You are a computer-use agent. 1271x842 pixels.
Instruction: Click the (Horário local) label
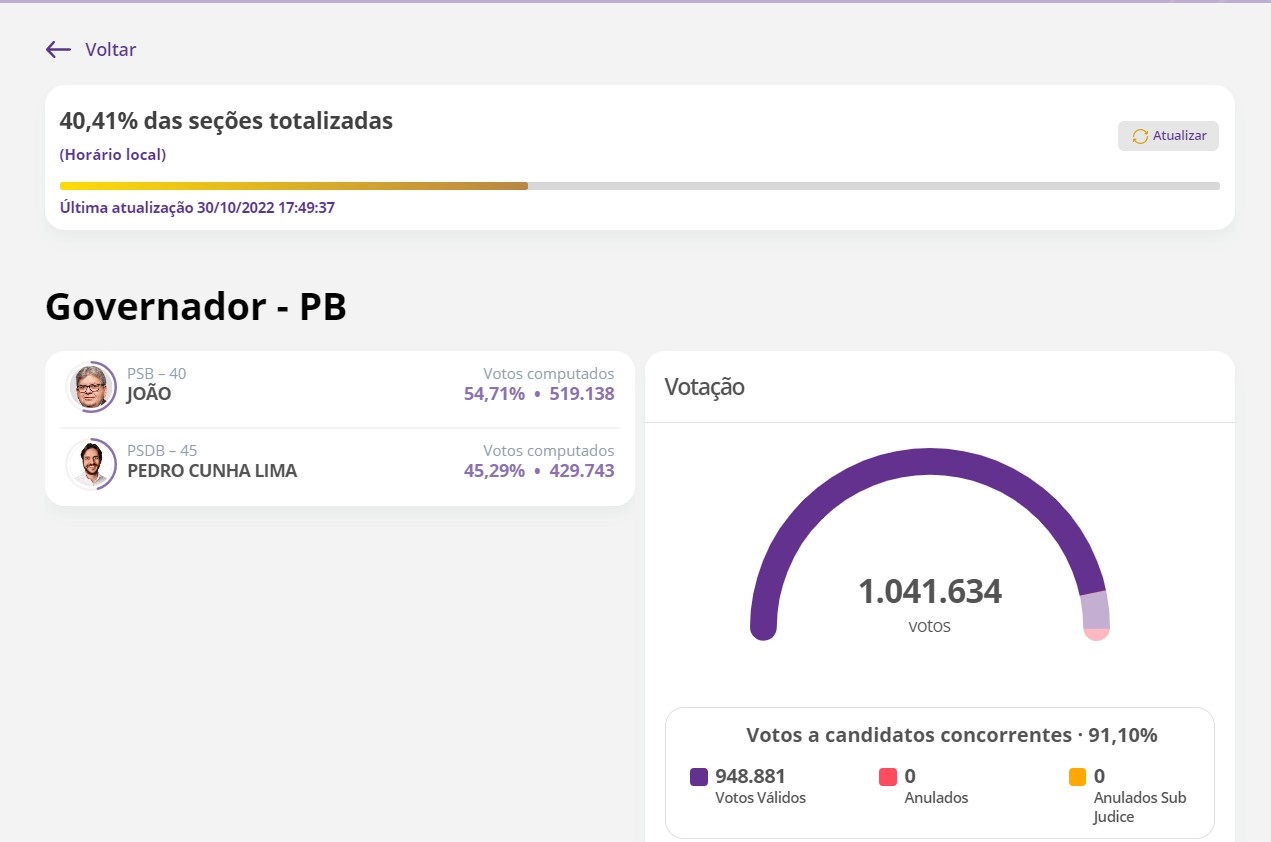click(113, 155)
